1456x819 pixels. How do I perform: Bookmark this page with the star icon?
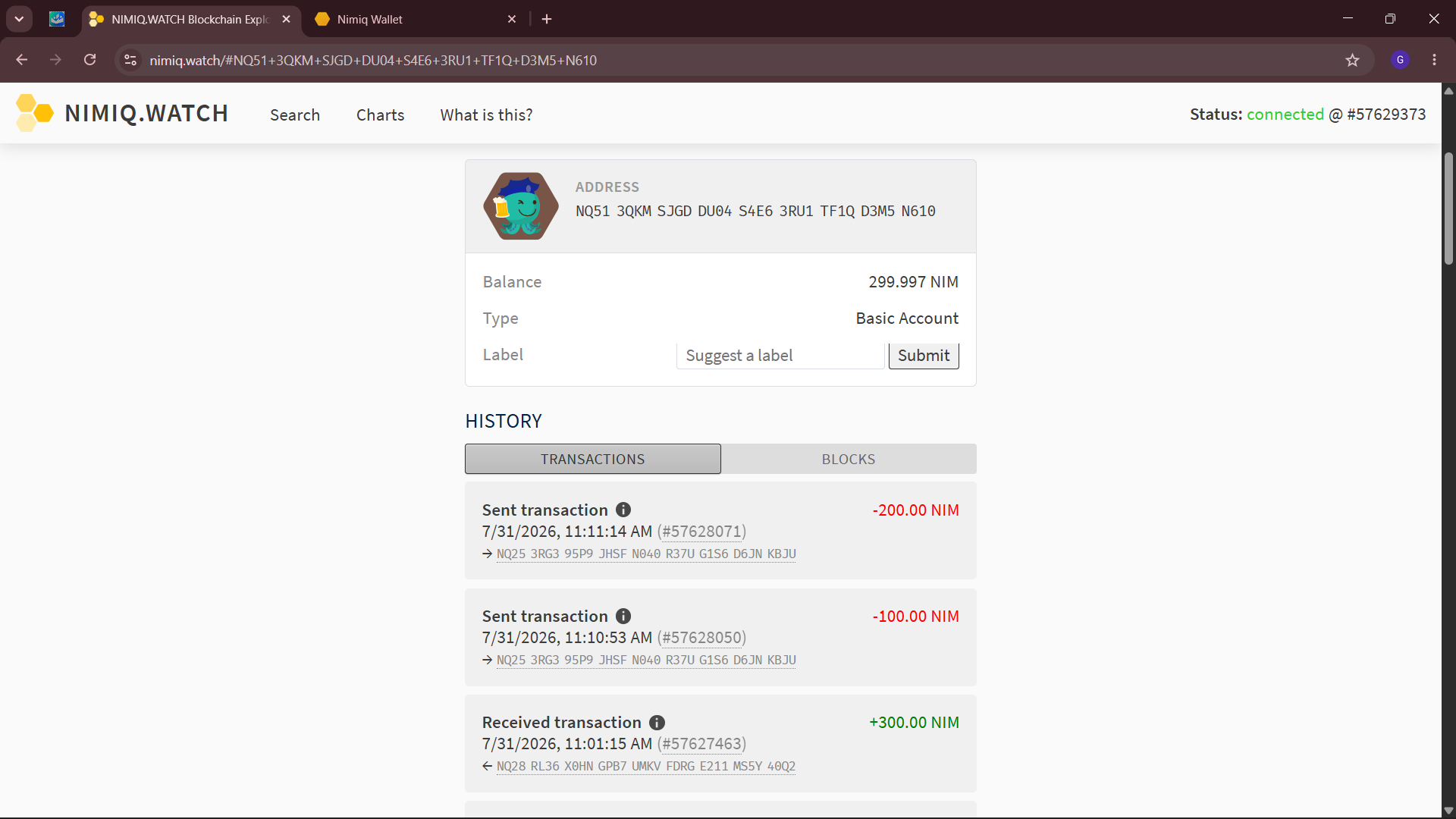[x=1352, y=60]
